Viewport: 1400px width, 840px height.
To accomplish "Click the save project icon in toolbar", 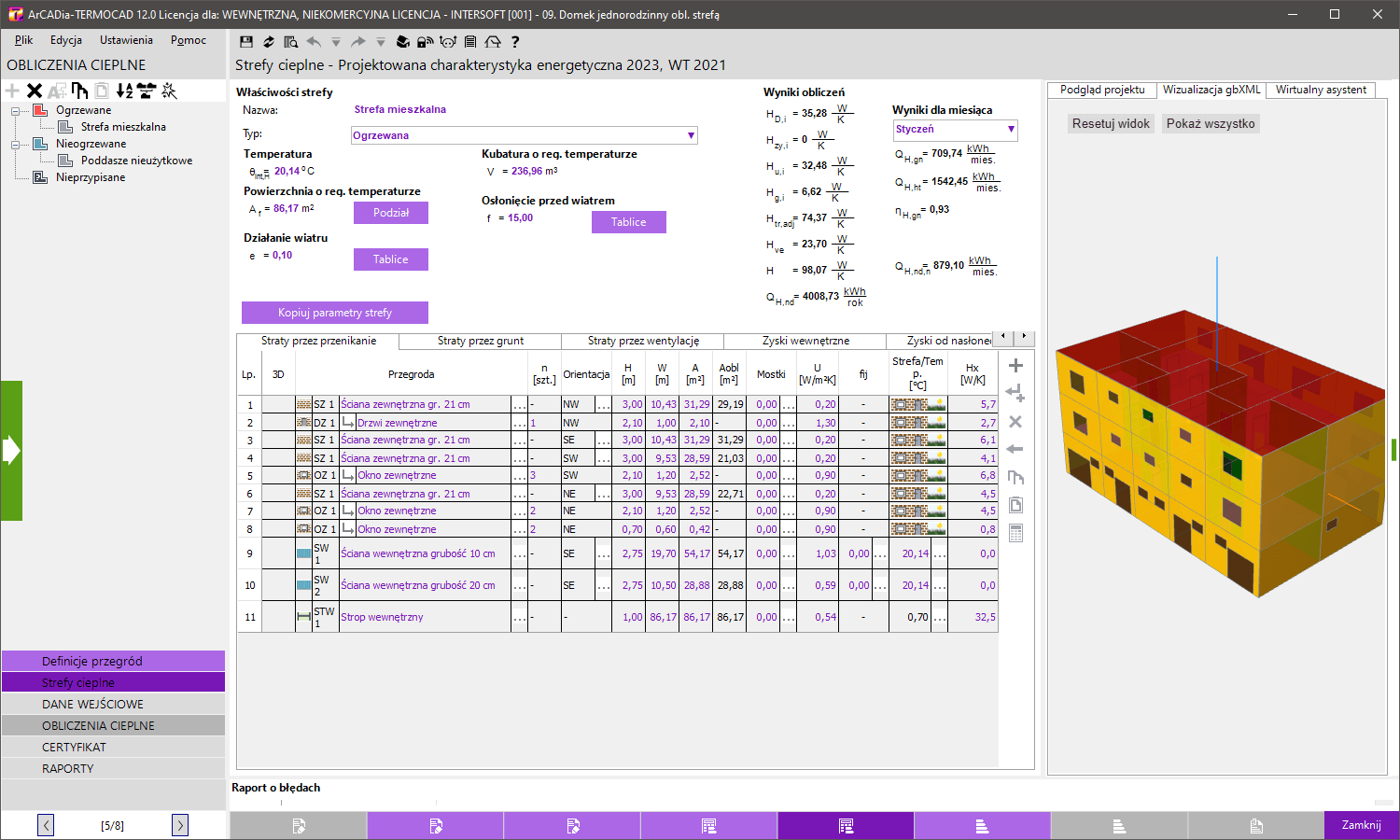I will click(246, 42).
